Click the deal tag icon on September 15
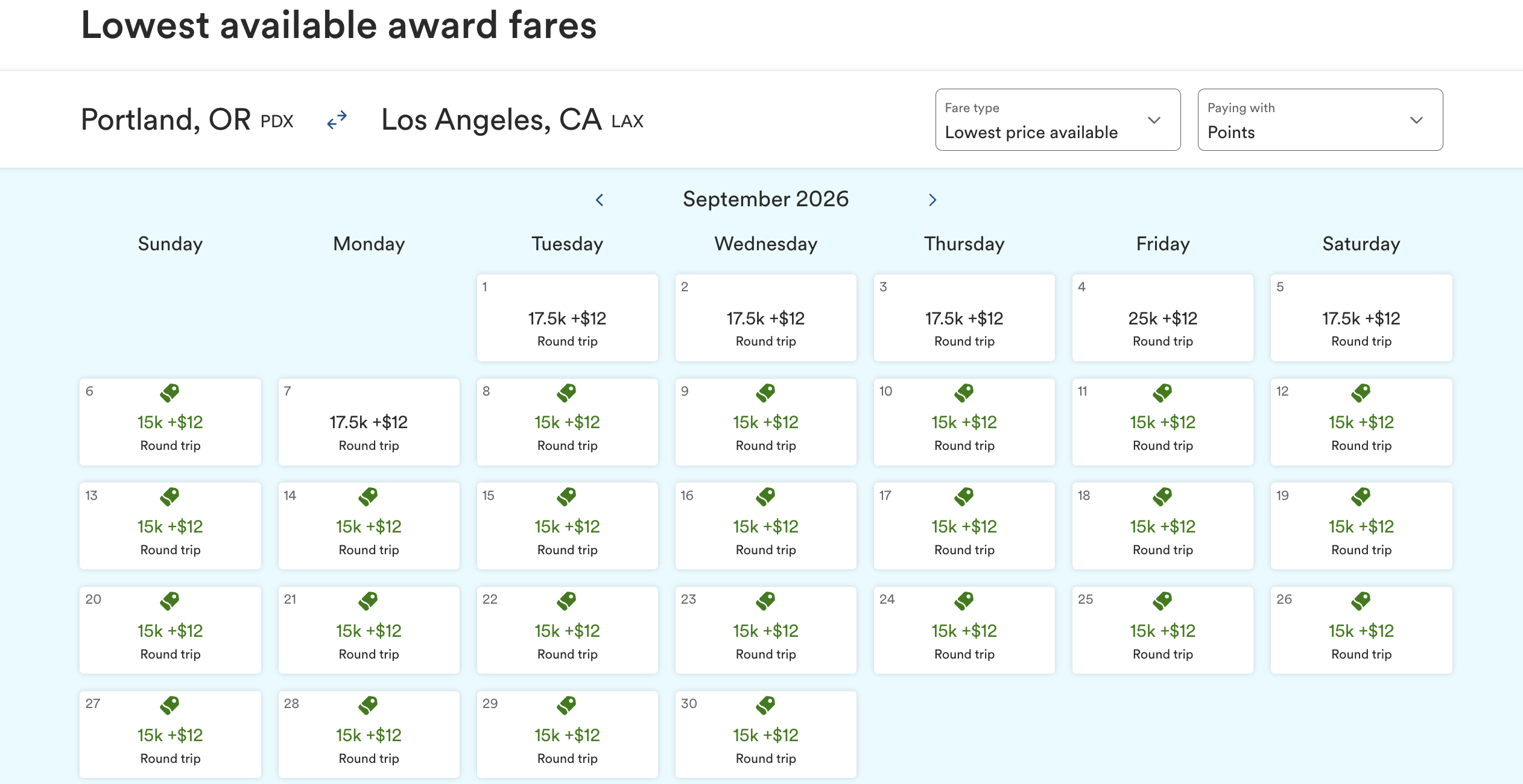 tap(566, 497)
